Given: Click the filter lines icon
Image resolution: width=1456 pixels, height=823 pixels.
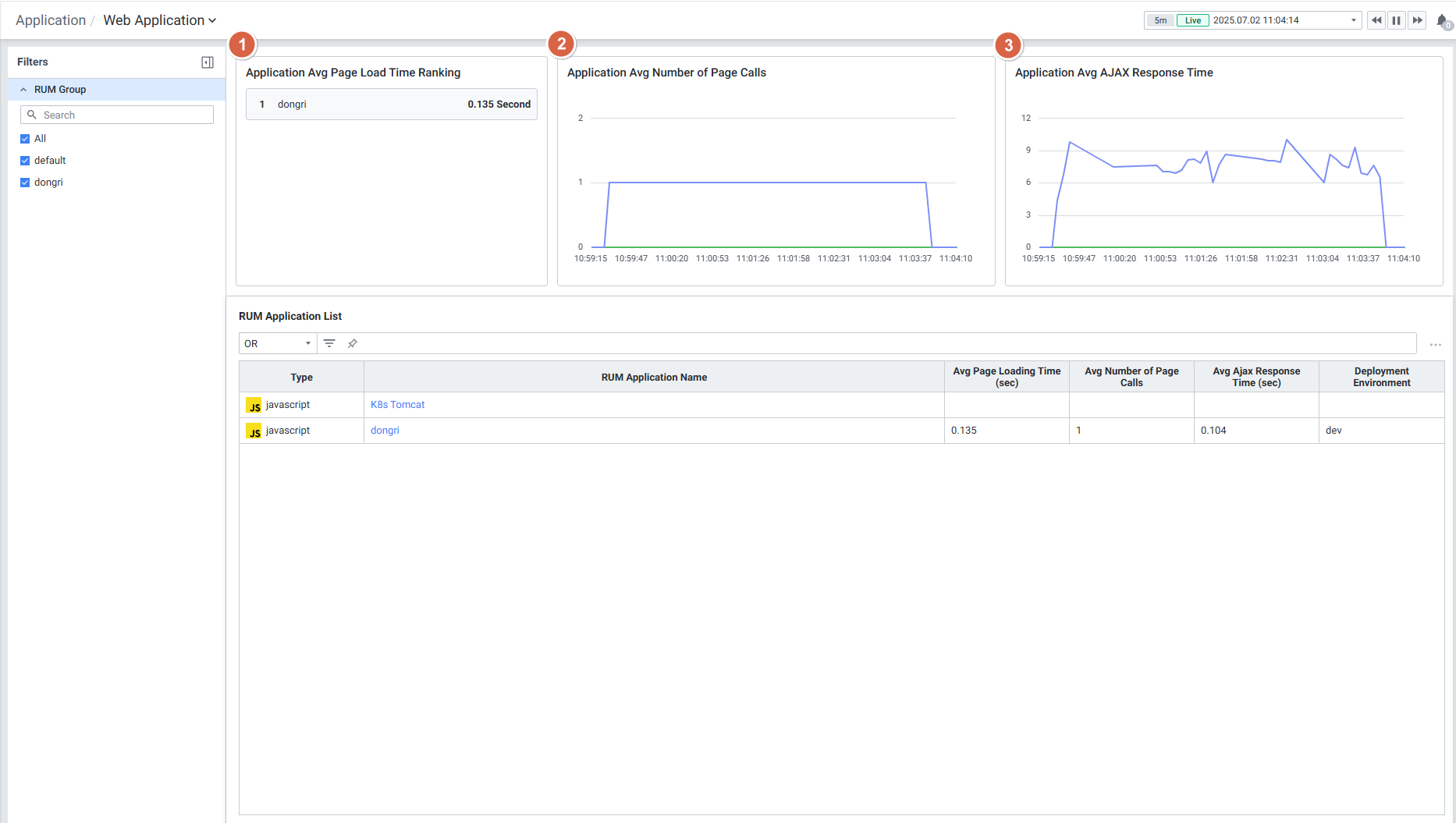Looking at the screenshot, I should (x=329, y=343).
